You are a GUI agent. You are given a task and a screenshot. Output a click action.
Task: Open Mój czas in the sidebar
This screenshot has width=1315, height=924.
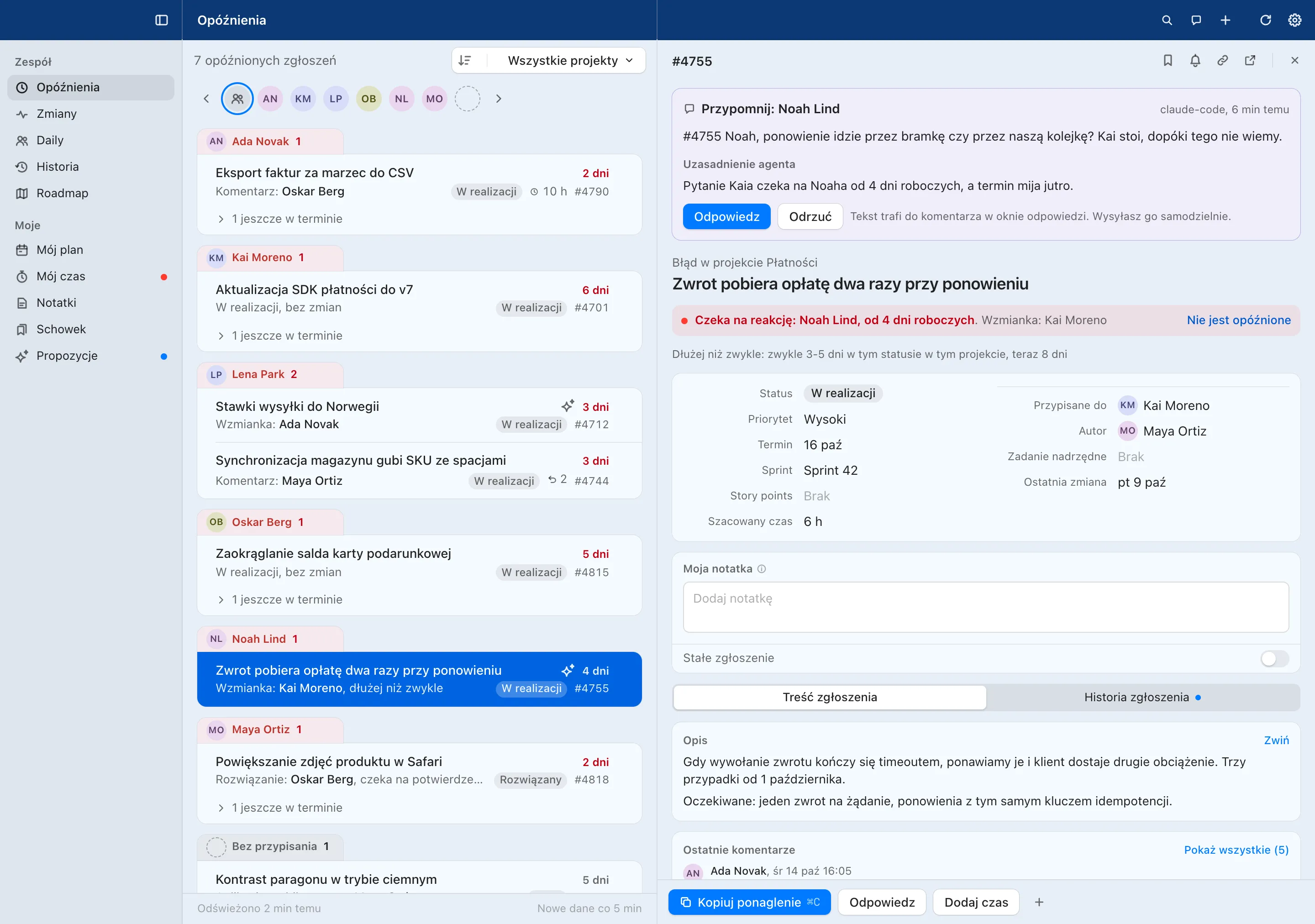pos(90,276)
